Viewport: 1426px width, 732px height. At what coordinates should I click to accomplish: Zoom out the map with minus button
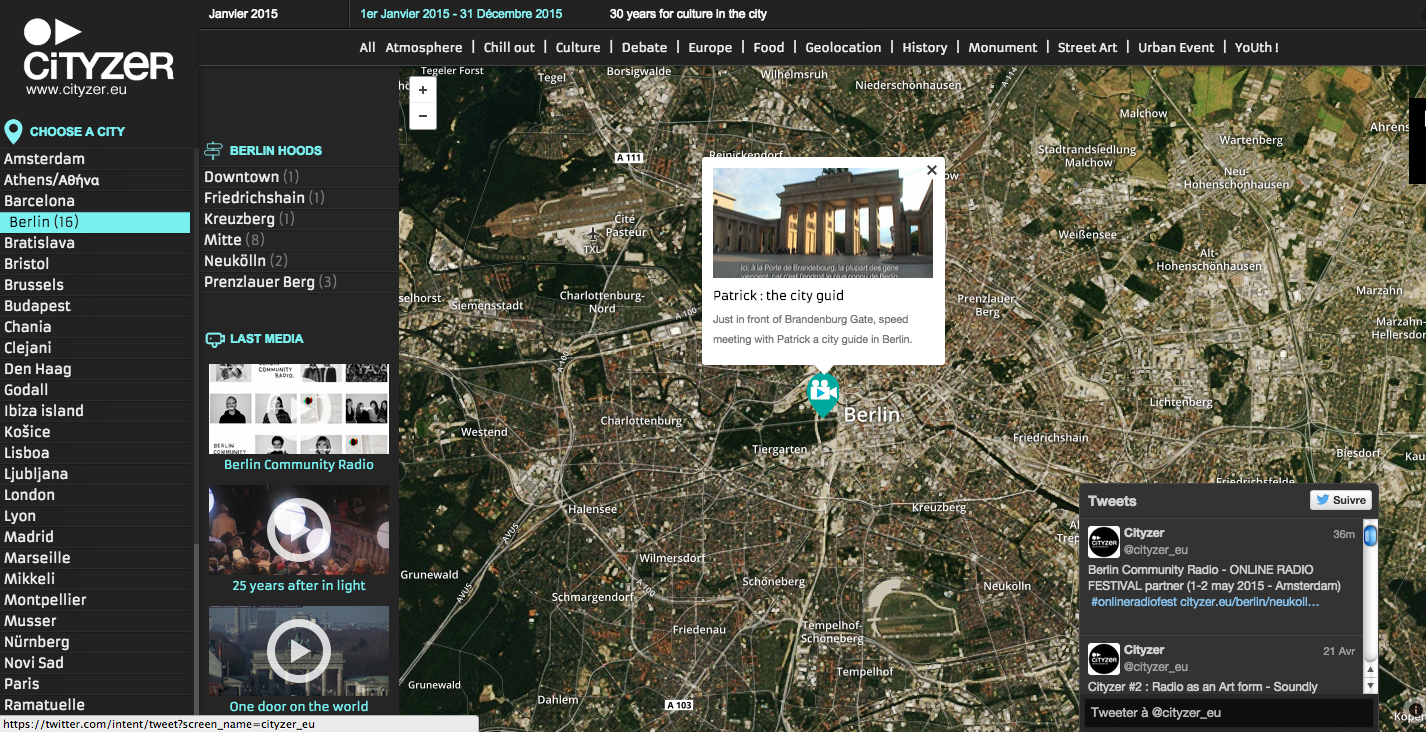click(x=423, y=116)
